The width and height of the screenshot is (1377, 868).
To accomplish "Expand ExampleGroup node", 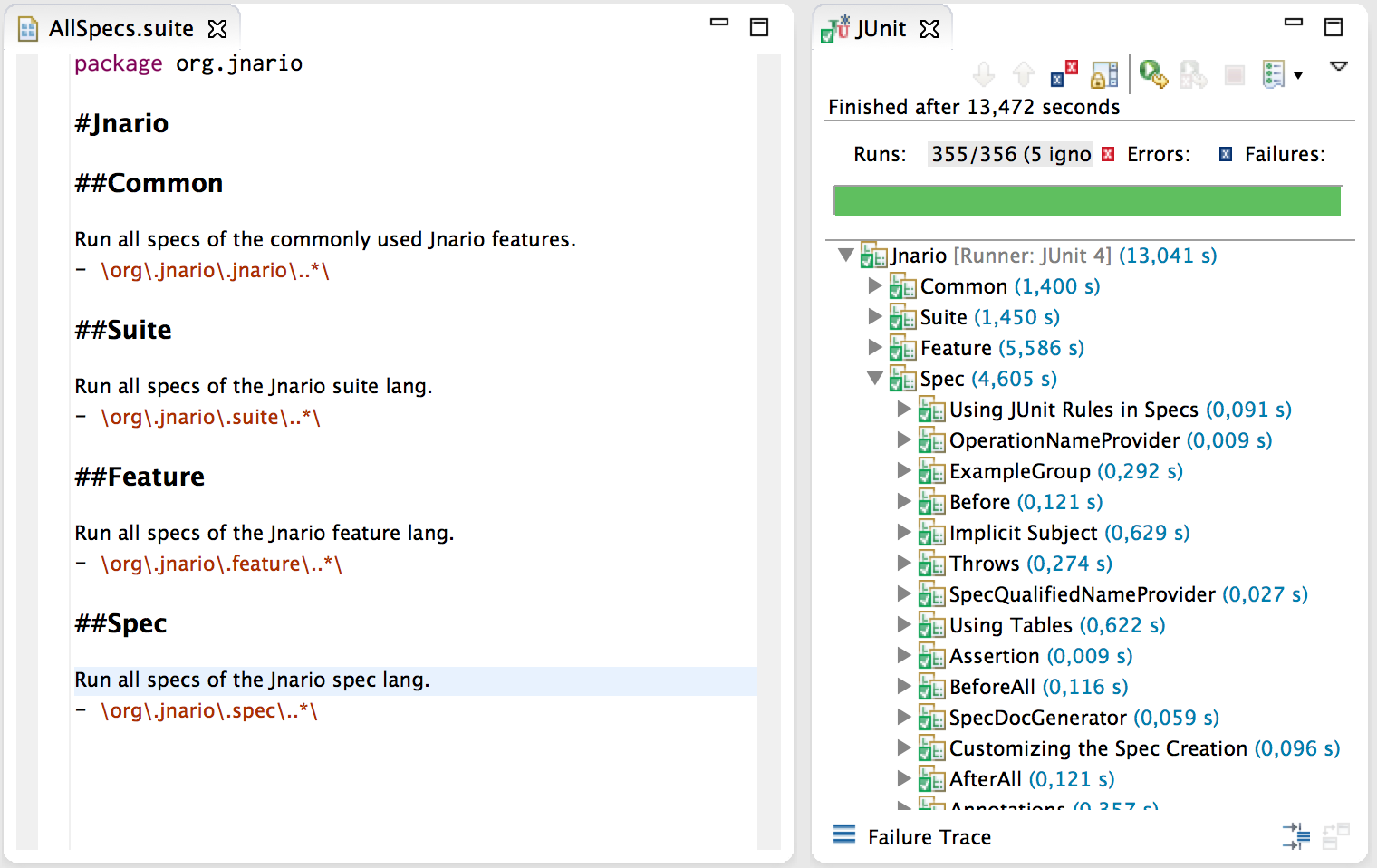I will pos(904,471).
